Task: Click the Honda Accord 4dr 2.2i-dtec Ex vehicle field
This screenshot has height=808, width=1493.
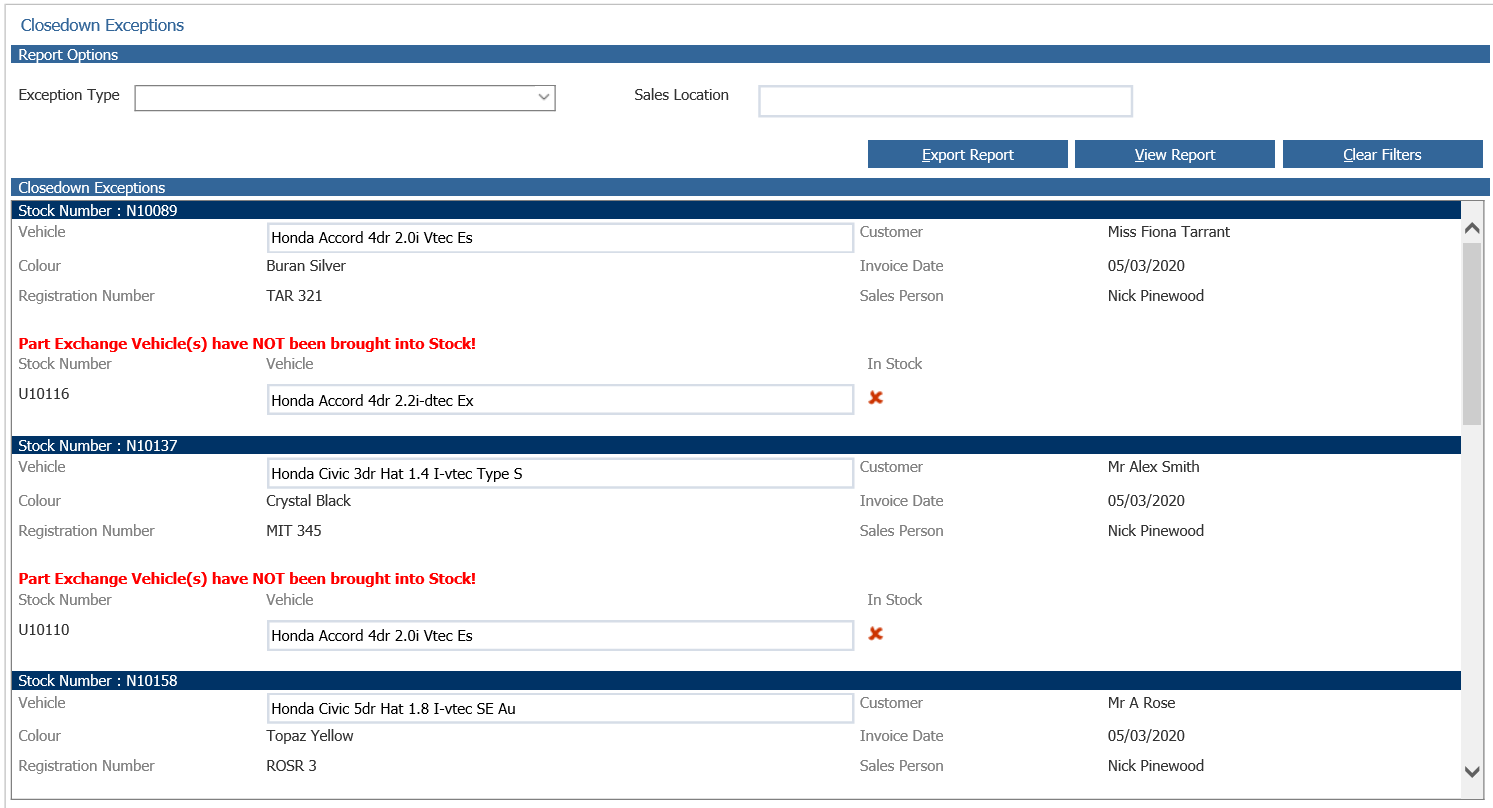Action: tap(560, 400)
